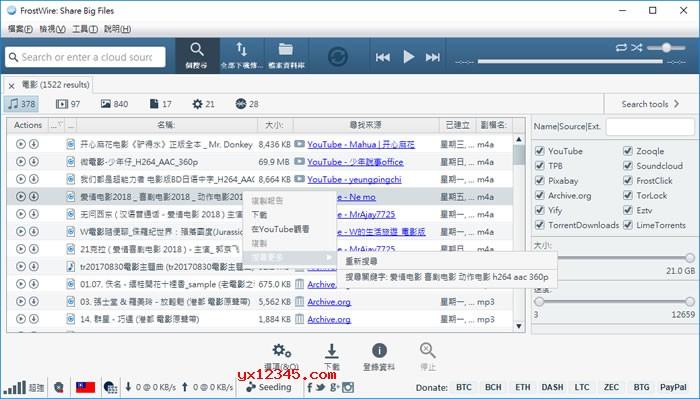The width and height of the screenshot is (700, 399).
Task: Donate via the PayPal button
Action: click(x=673, y=387)
